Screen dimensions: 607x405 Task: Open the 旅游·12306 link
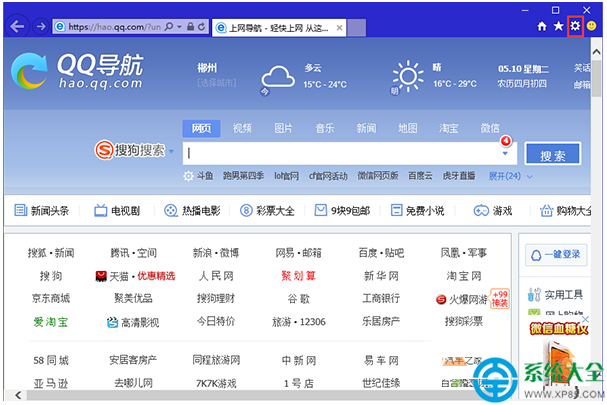click(x=299, y=322)
